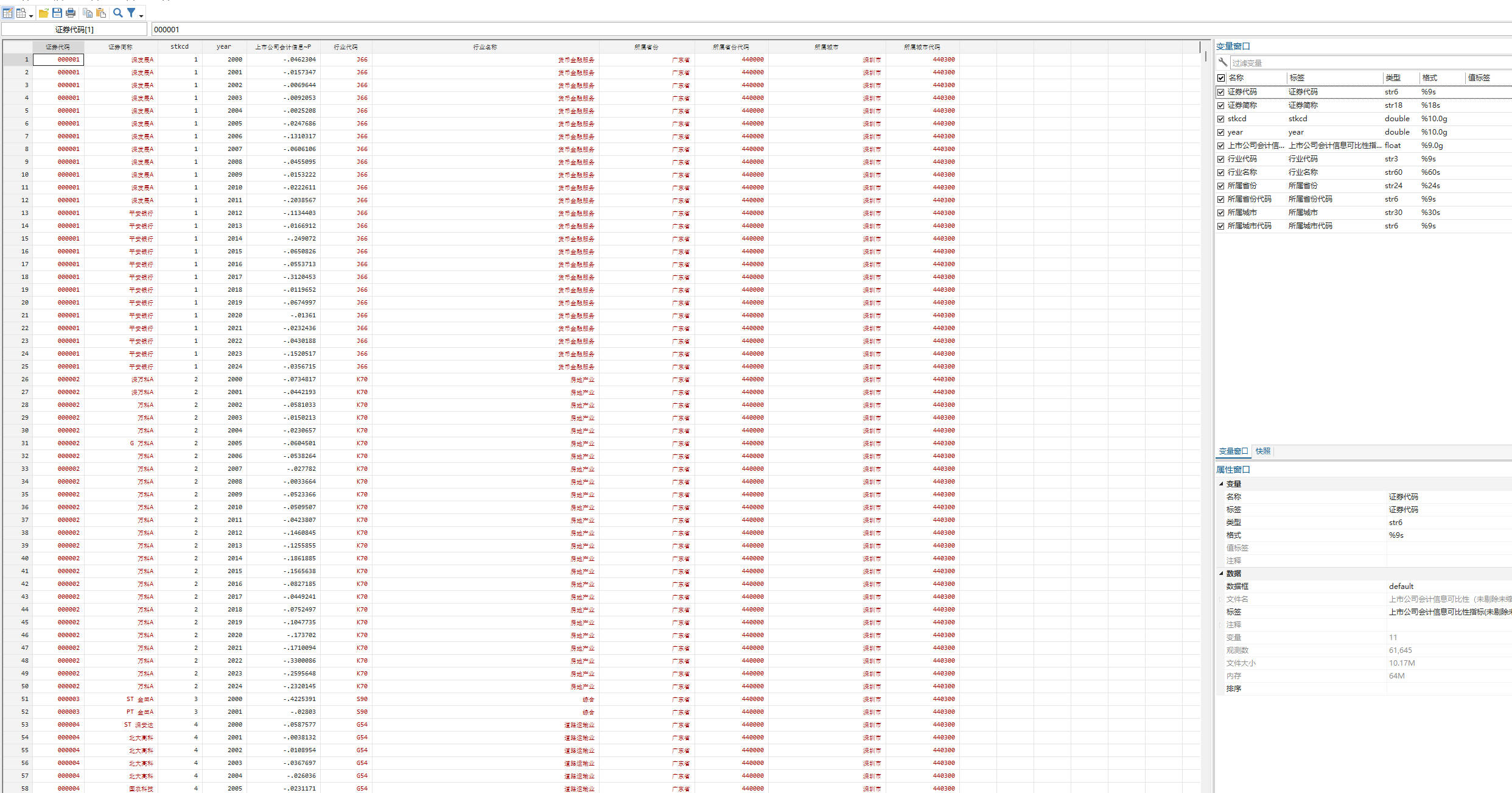Print the data using the printer icon
The width and height of the screenshot is (1512, 793).
click(71, 13)
